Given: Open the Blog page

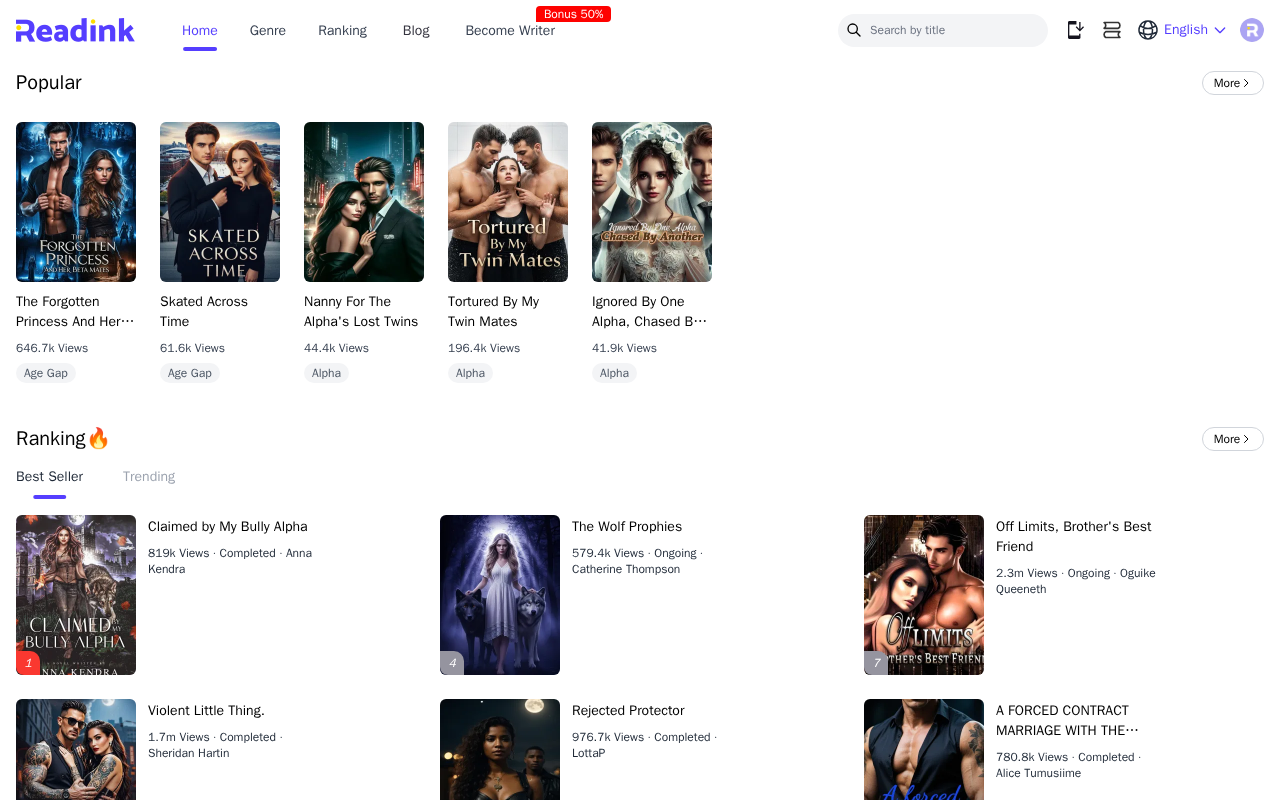Looking at the screenshot, I should pyautogui.click(x=416, y=30).
